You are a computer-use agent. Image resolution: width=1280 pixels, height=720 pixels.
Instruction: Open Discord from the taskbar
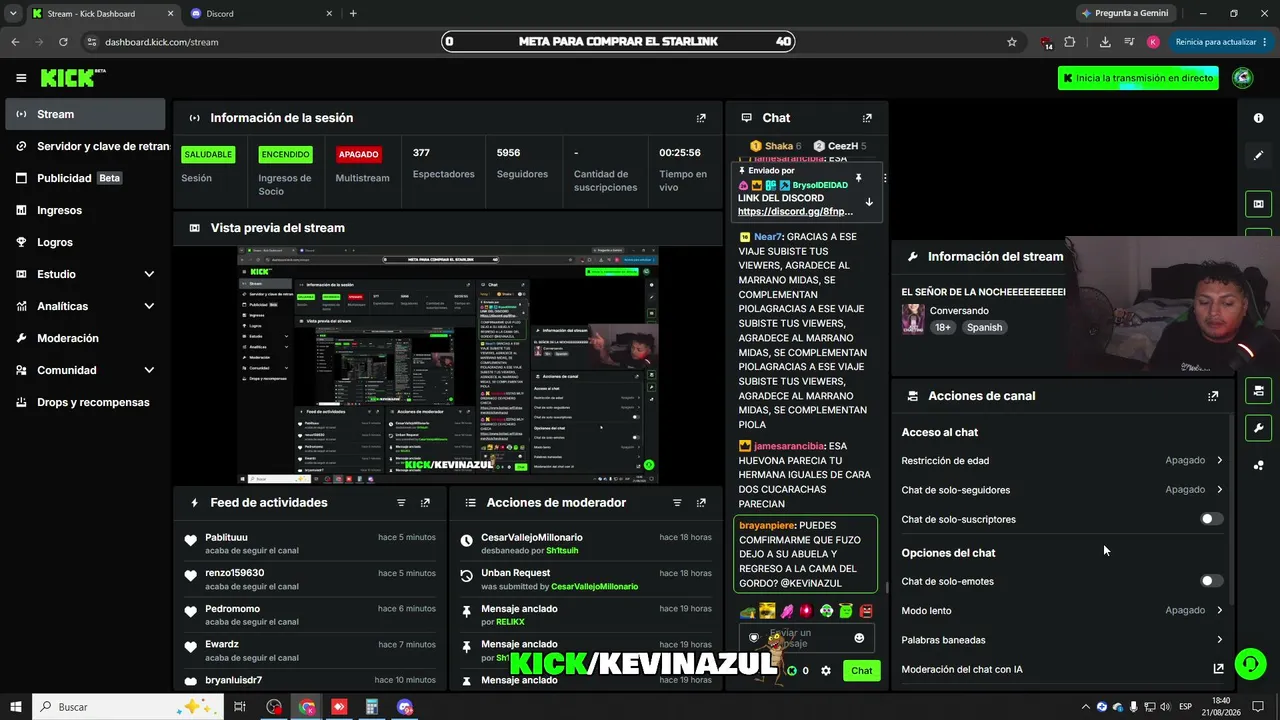[x=404, y=707]
